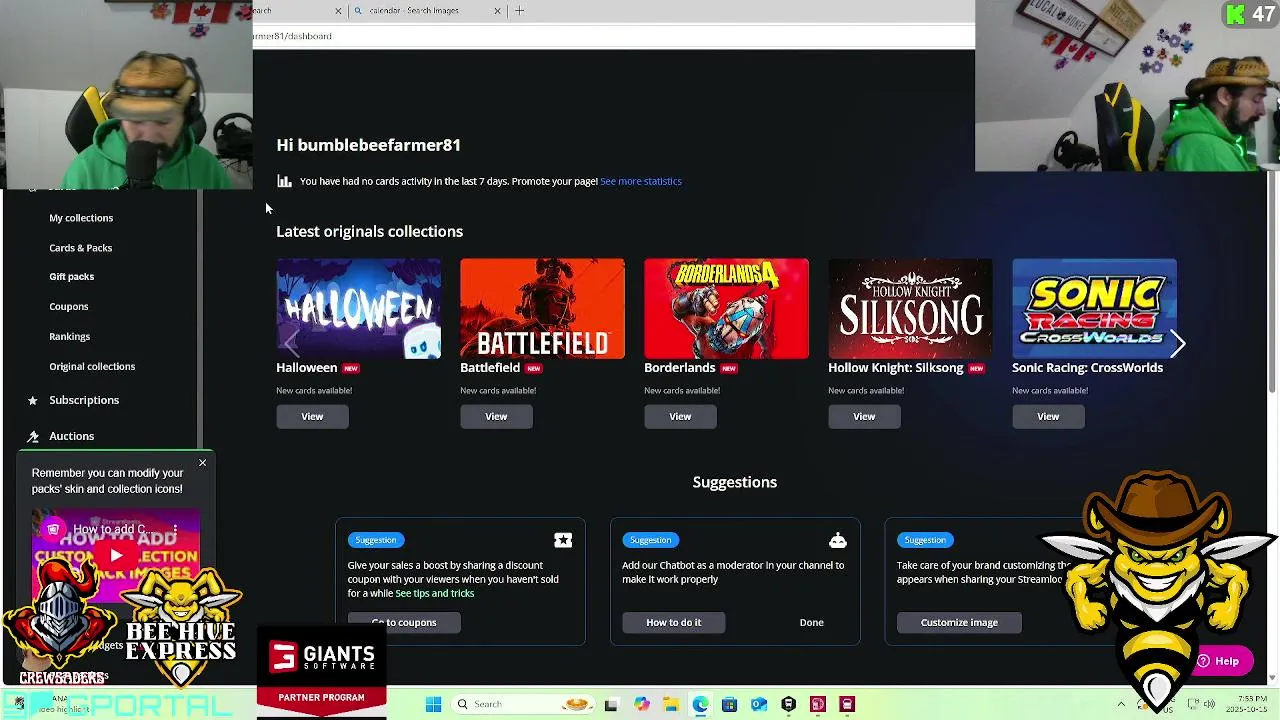Click the Customize image button
The image size is (1280, 720).
pyautogui.click(x=959, y=622)
